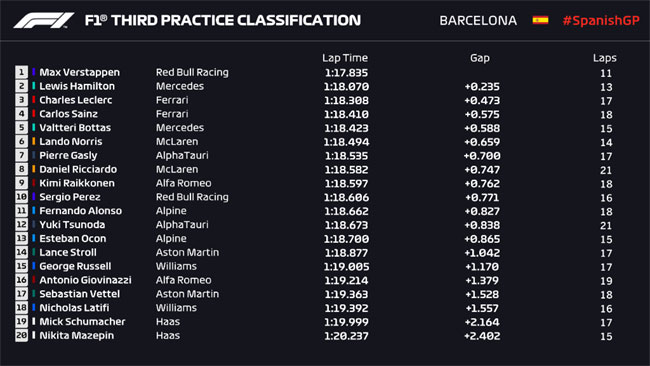Image resolution: width=650 pixels, height=366 pixels.
Task: Click Red Bull Racing team for Sergio Perez
Action: tap(192, 197)
